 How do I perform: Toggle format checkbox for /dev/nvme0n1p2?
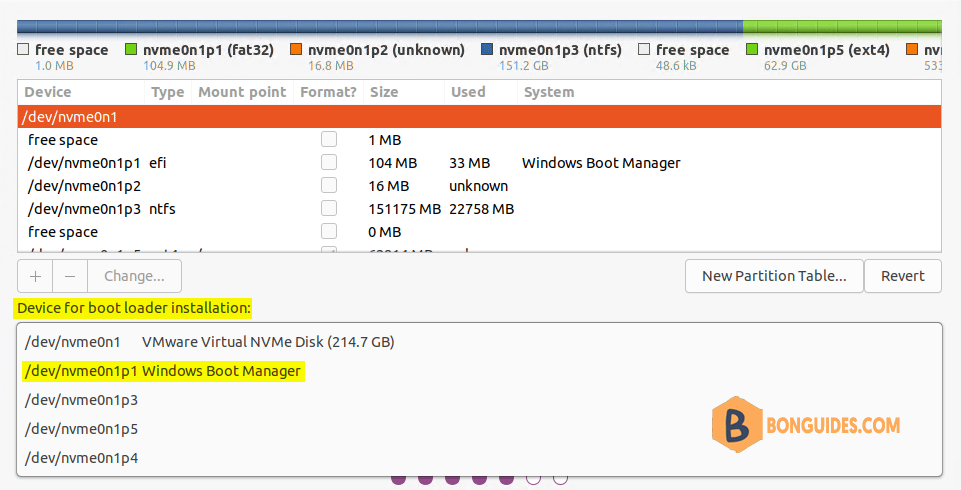pyautogui.click(x=329, y=186)
